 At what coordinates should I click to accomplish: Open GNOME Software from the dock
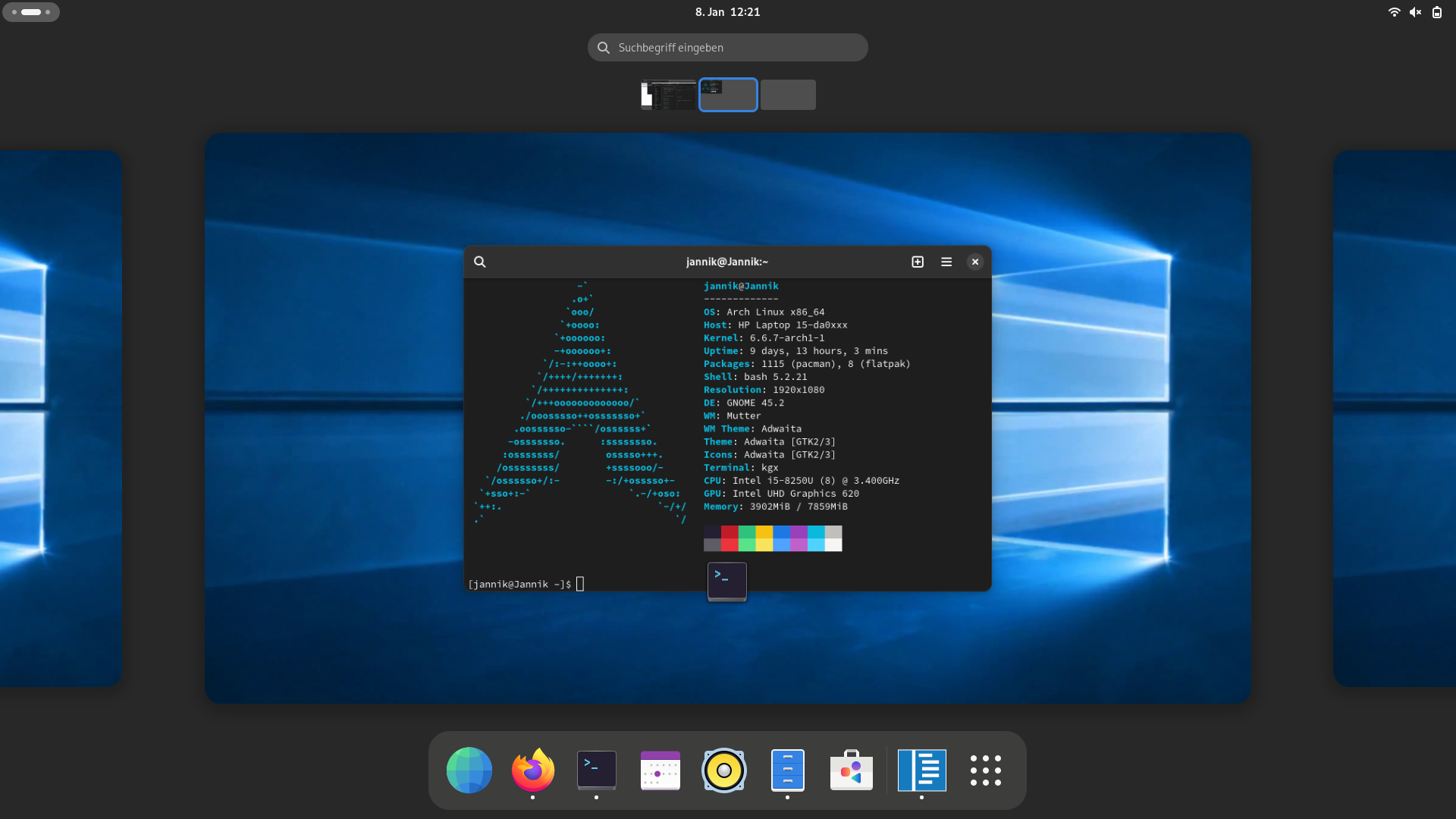pos(852,770)
